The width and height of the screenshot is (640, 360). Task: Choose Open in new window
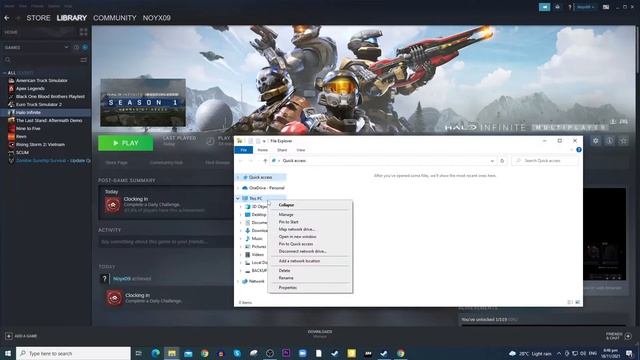click(310, 236)
